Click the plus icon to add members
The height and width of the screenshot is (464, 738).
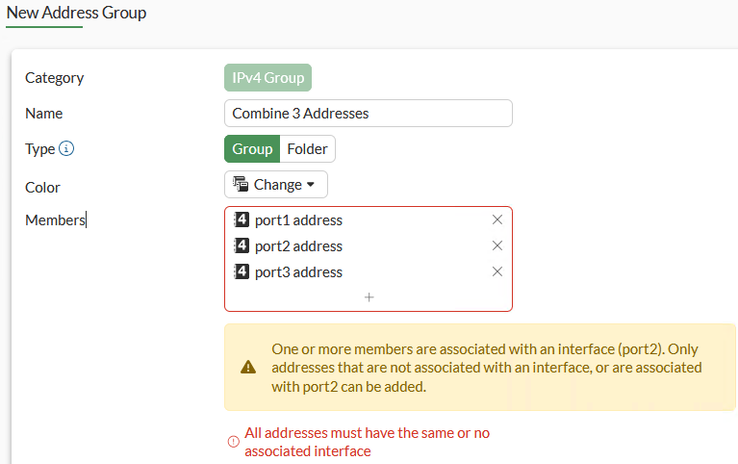[x=369, y=297]
